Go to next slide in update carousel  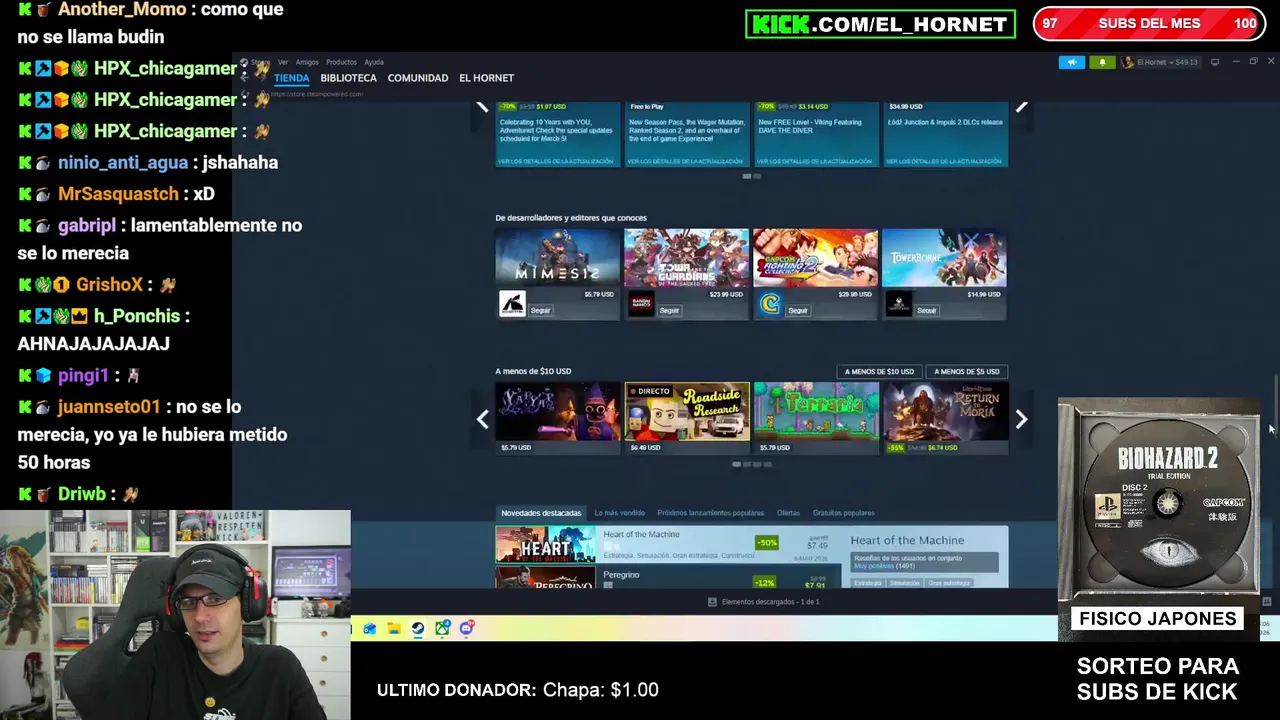point(1021,106)
